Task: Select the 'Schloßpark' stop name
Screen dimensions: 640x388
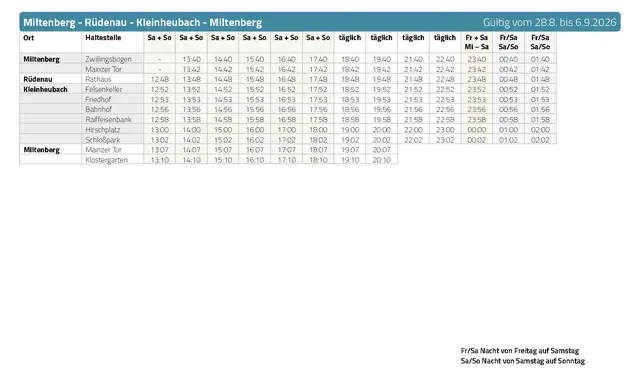Action: click(x=102, y=140)
